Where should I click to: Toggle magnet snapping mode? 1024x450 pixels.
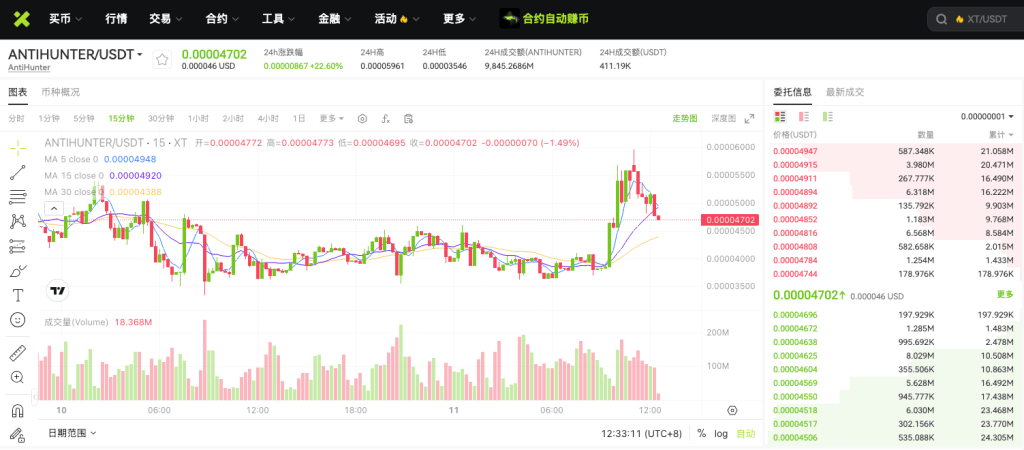pos(18,411)
